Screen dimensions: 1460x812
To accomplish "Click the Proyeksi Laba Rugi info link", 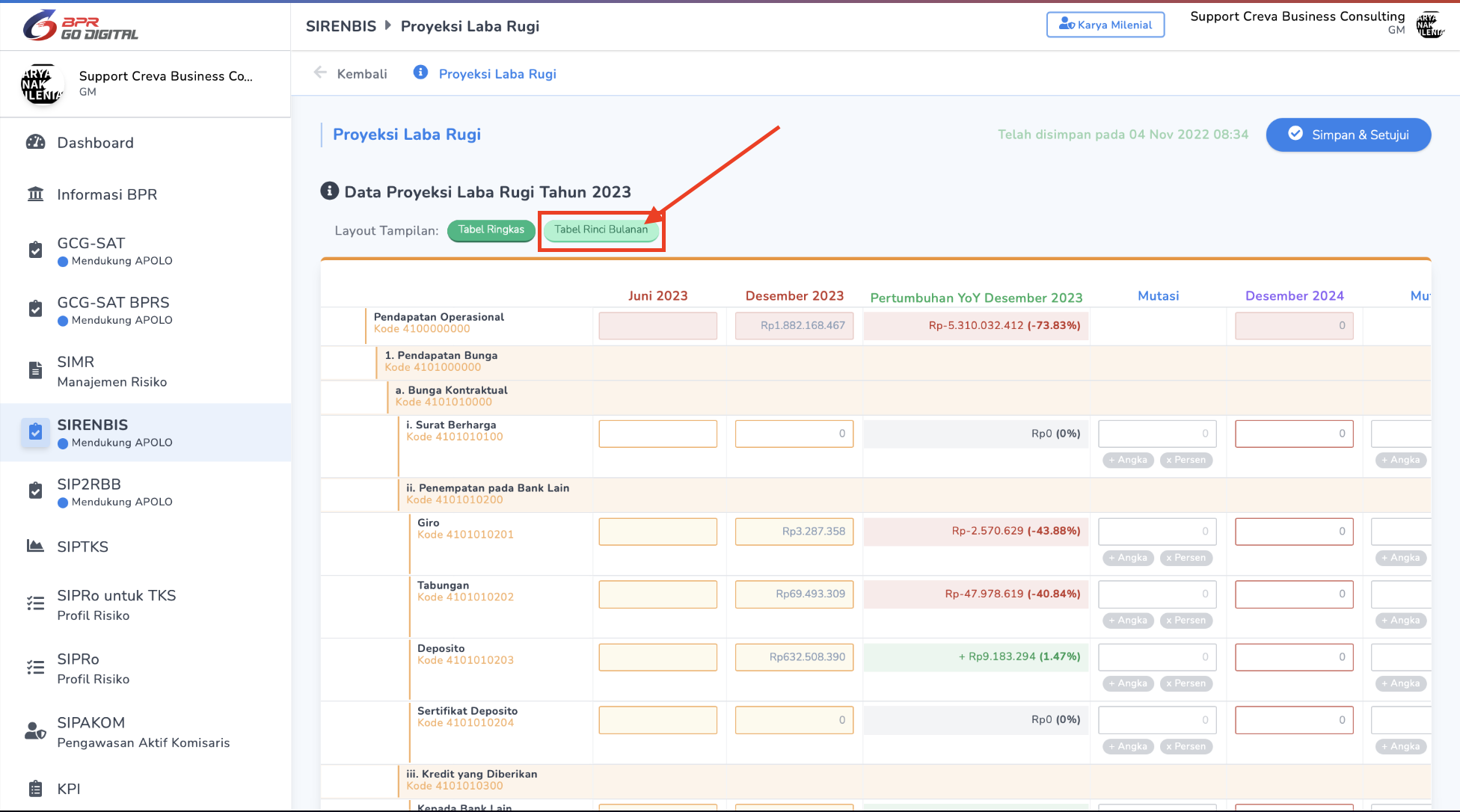I will pos(497,73).
